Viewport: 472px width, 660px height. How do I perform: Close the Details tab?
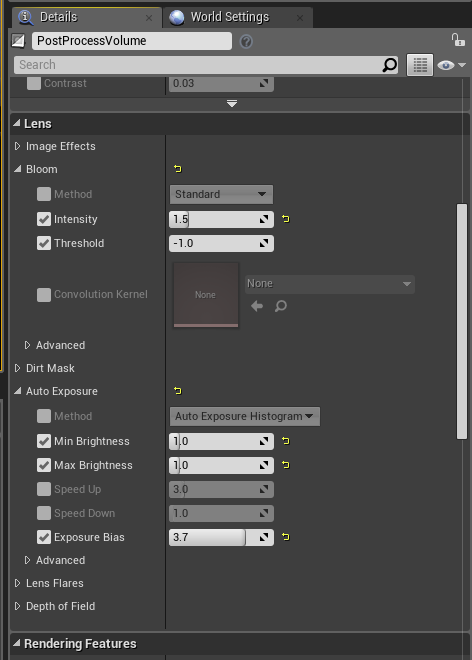click(149, 18)
